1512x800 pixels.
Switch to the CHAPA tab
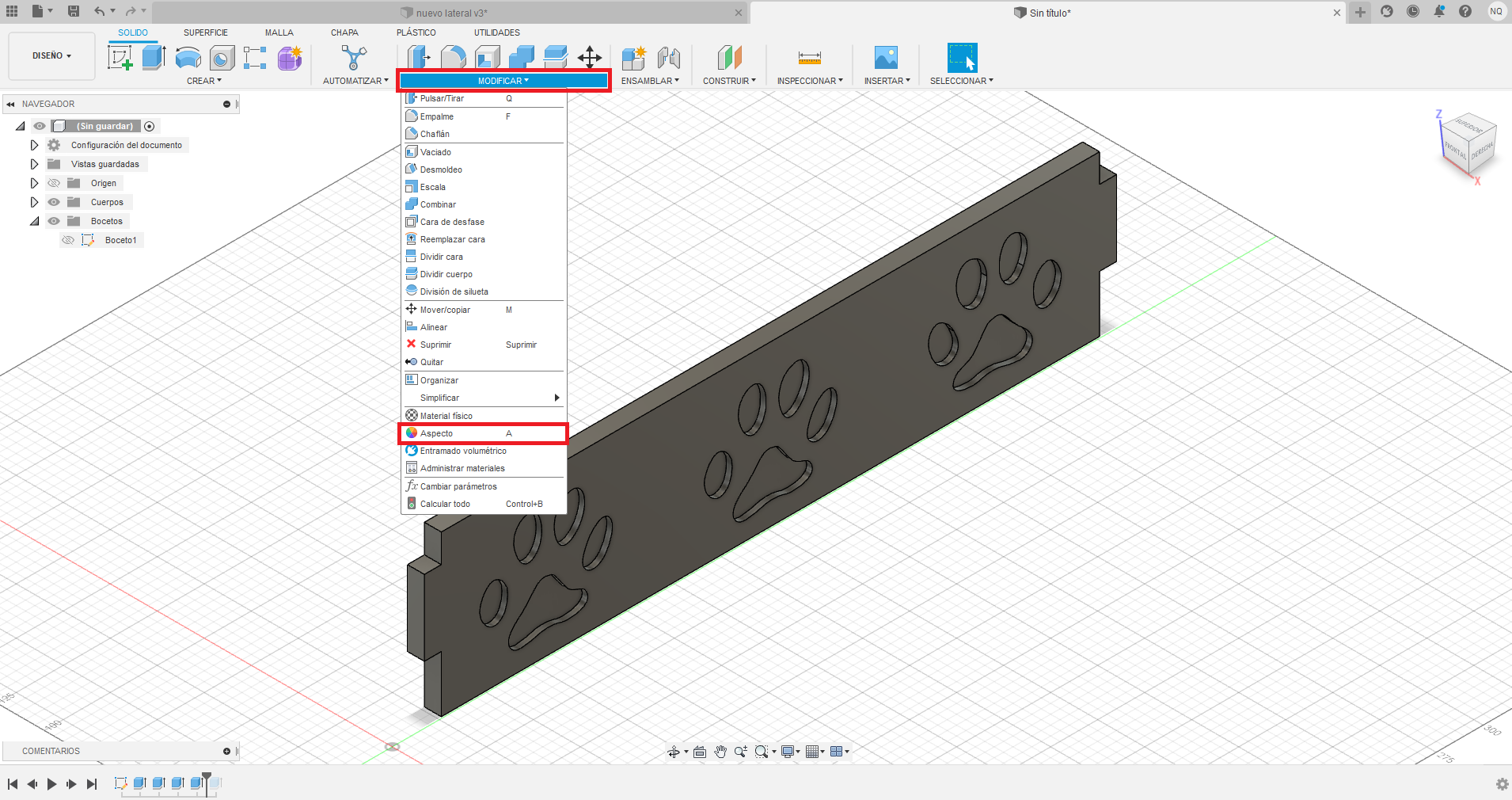344,32
